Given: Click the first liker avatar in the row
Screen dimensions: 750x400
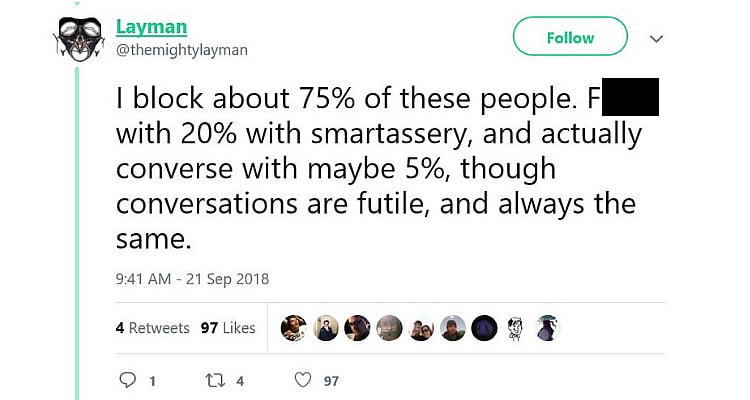Looking at the screenshot, I should point(293,327).
